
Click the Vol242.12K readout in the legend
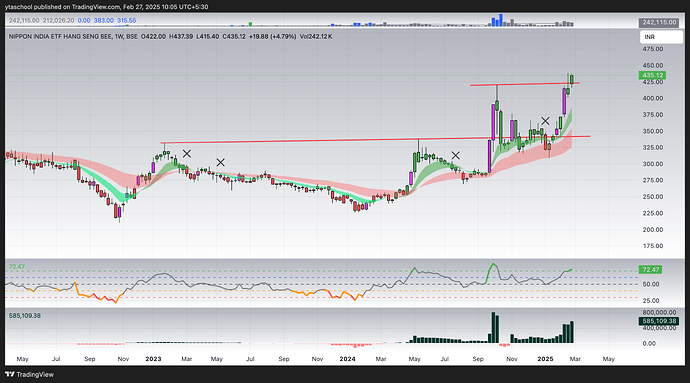coord(316,37)
